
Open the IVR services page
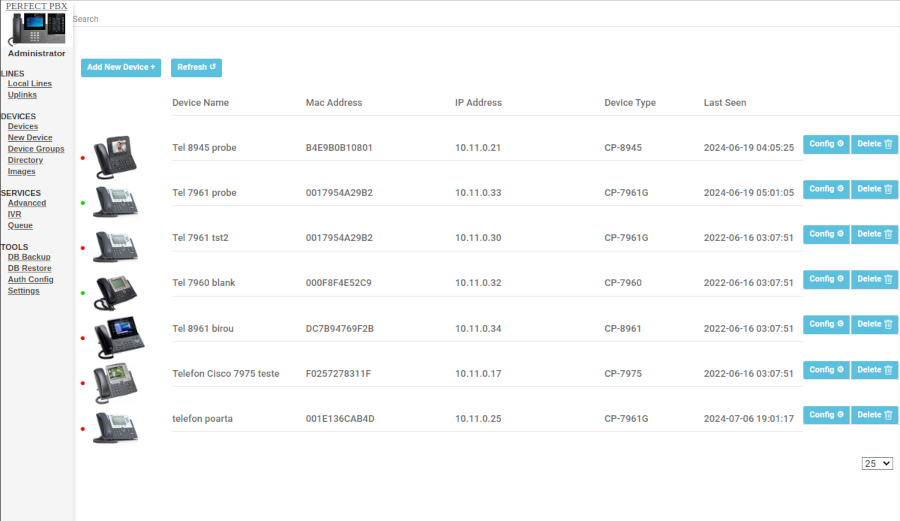(x=14, y=214)
